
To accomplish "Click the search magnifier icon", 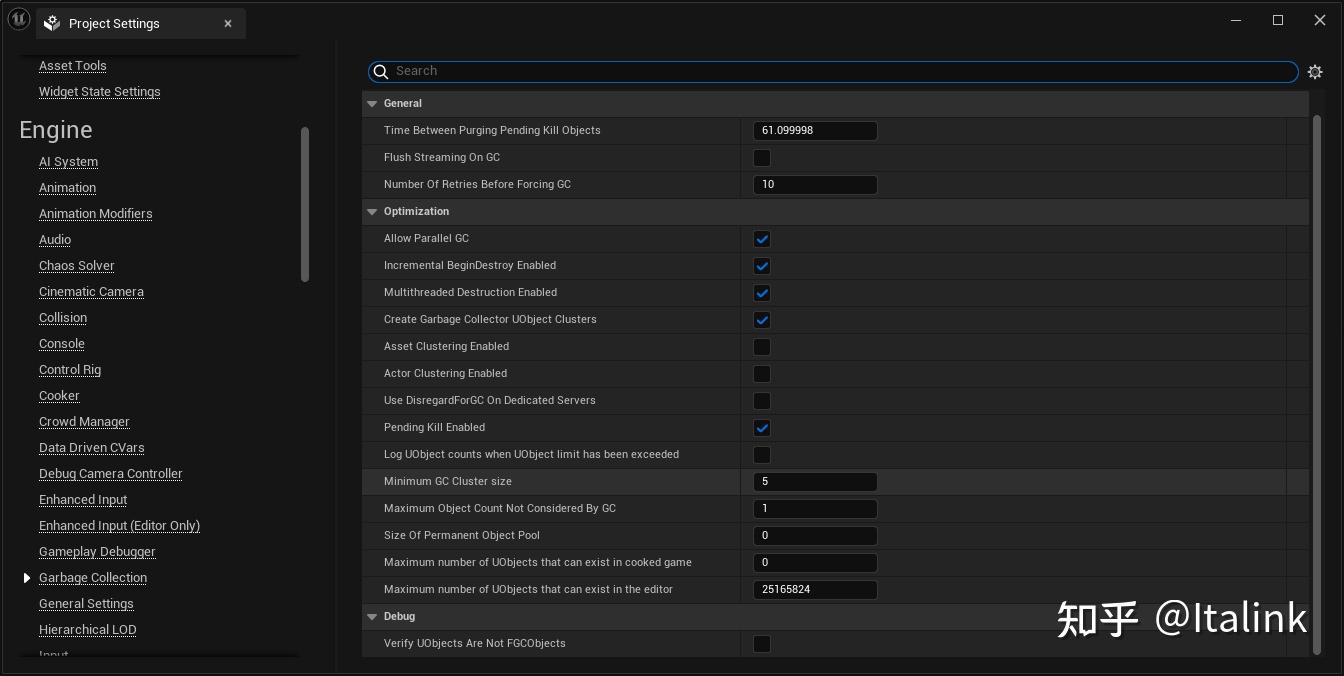I will [380, 71].
